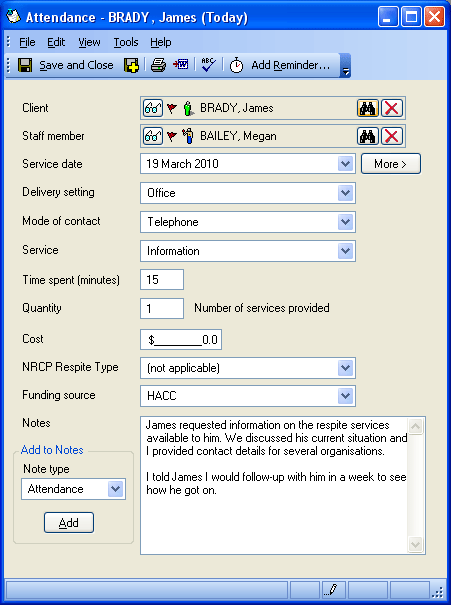The width and height of the screenshot is (452, 605).
Task: Click the Add Reminder stopwatch icon
Action: tap(236, 65)
